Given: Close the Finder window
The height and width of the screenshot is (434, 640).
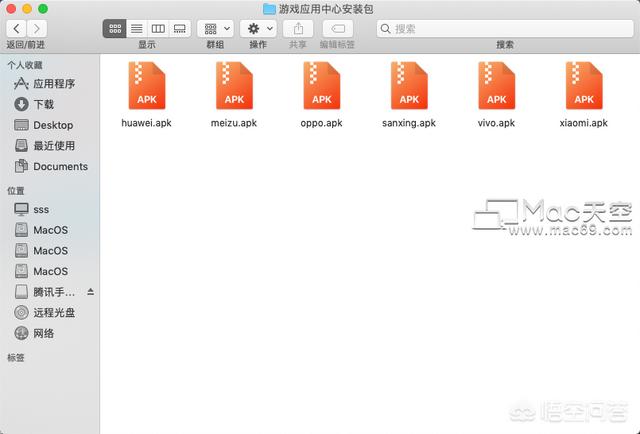Looking at the screenshot, I should (x=11, y=9).
